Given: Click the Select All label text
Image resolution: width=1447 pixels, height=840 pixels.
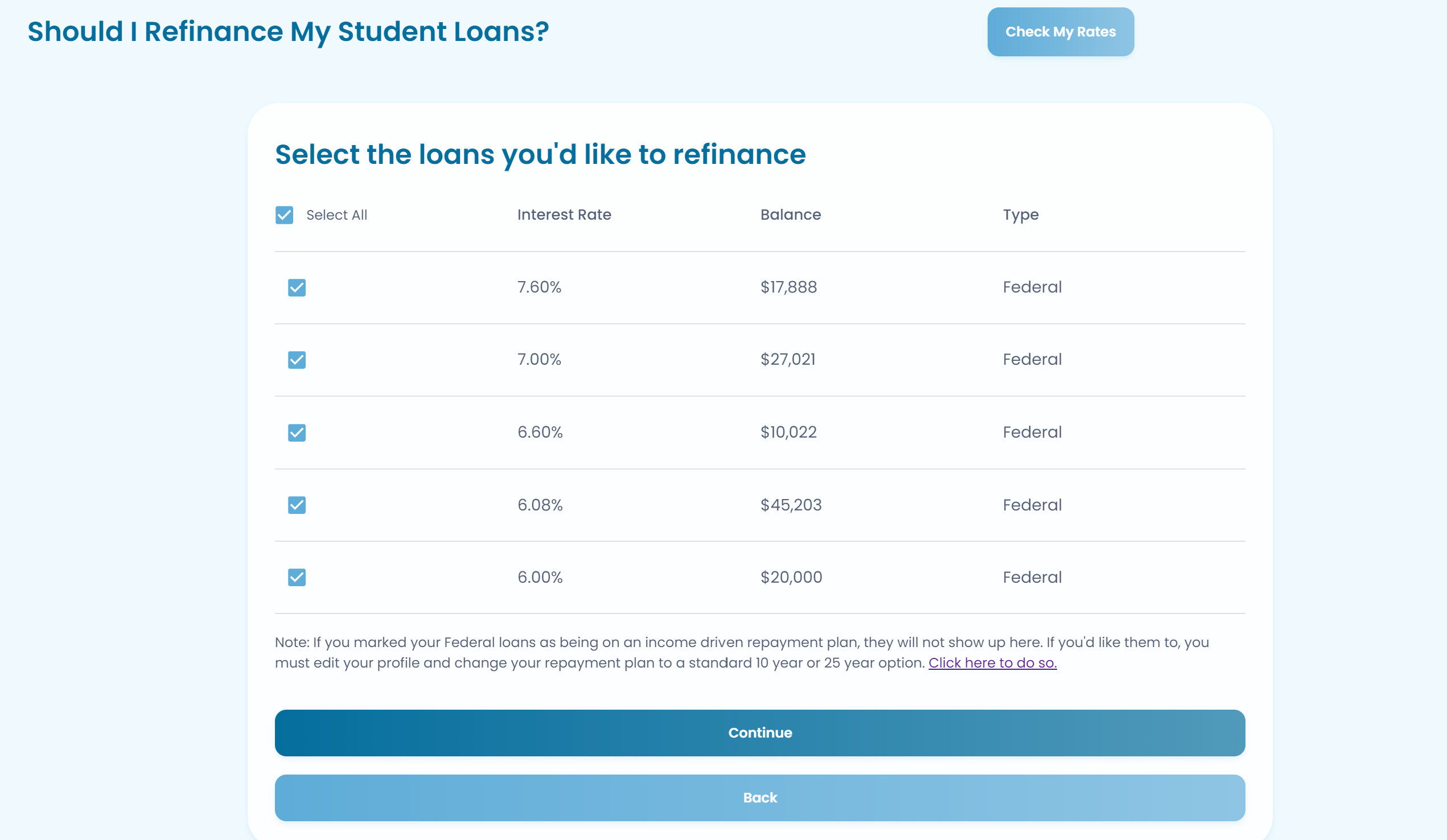Looking at the screenshot, I should (x=336, y=215).
